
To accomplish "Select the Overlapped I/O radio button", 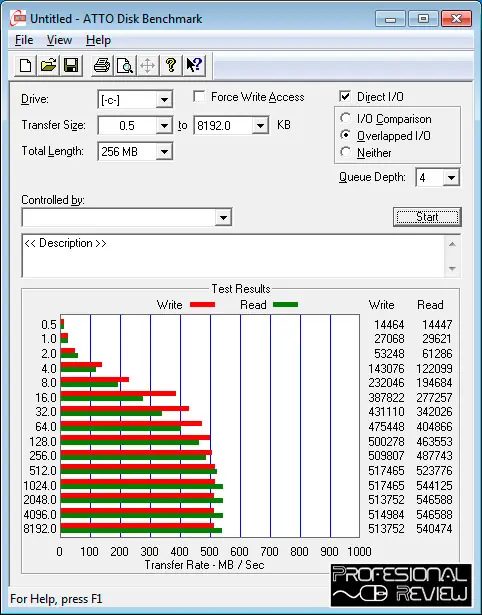I will 346,135.
